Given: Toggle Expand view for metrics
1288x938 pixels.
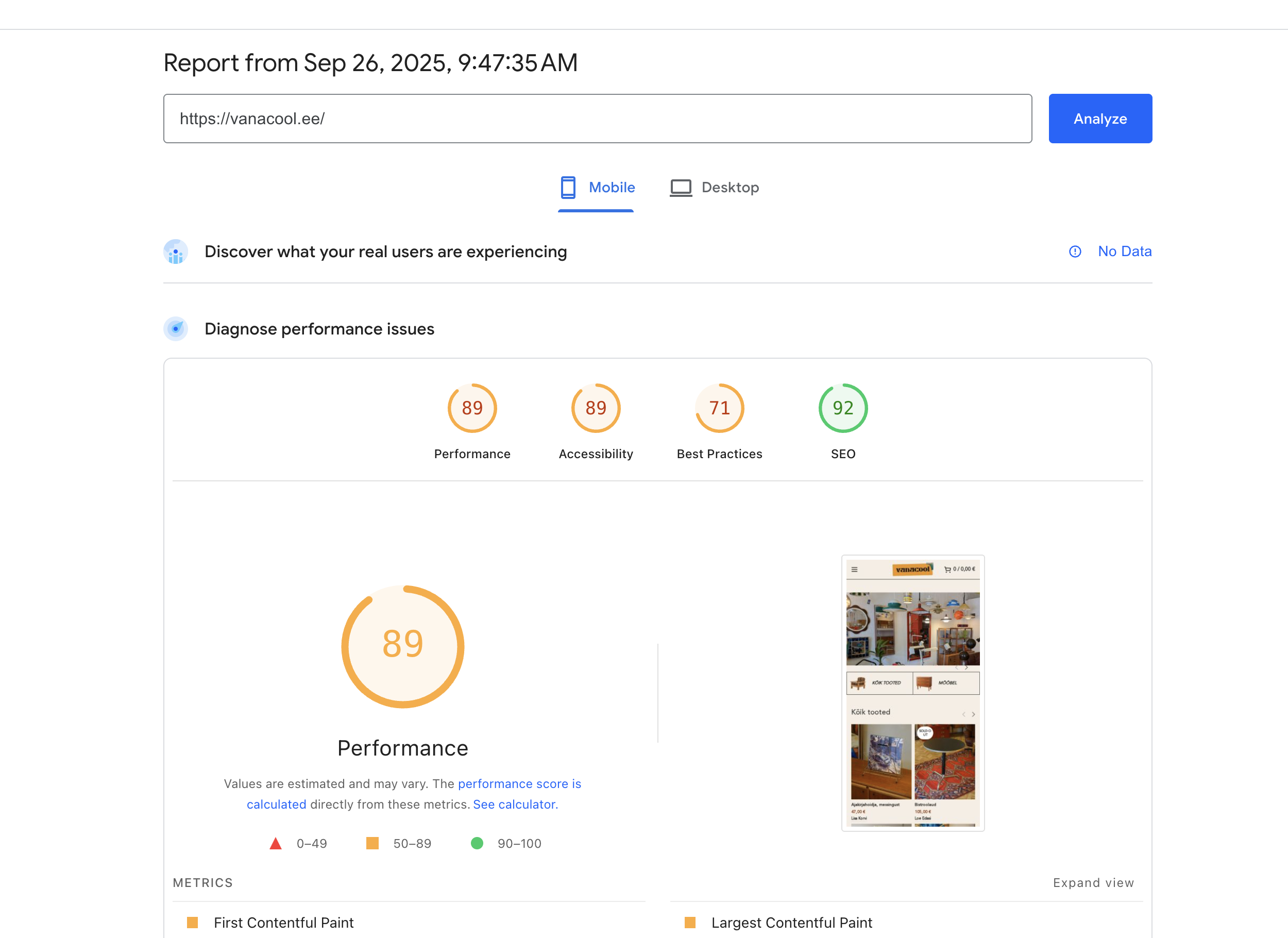Looking at the screenshot, I should pyautogui.click(x=1093, y=882).
